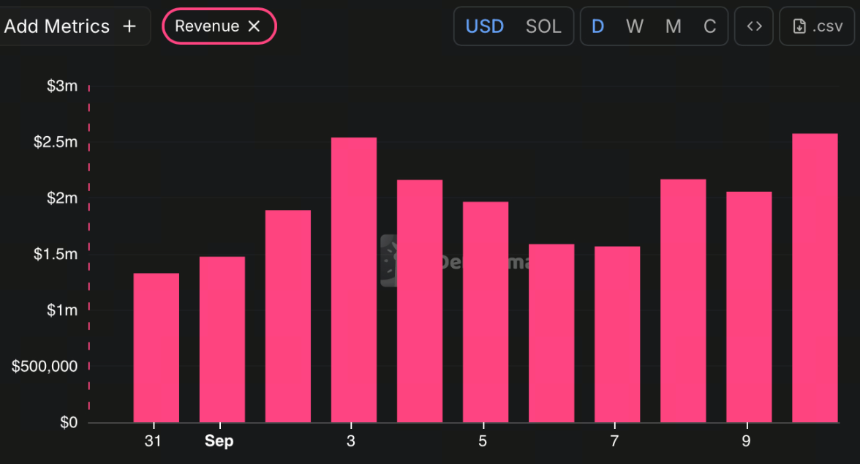Image resolution: width=860 pixels, height=464 pixels.
Task: Click the Revenue metric chip
Action: coord(219,26)
